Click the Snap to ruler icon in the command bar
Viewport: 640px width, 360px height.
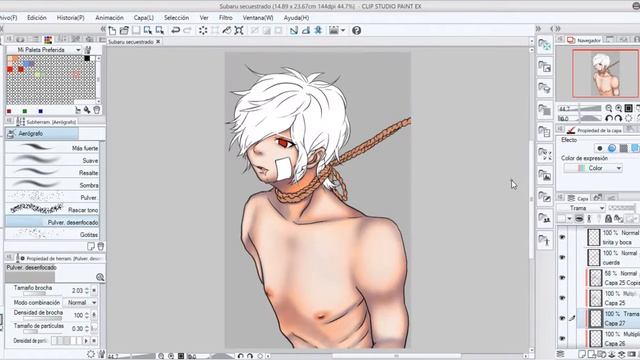[x=293, y=30]
